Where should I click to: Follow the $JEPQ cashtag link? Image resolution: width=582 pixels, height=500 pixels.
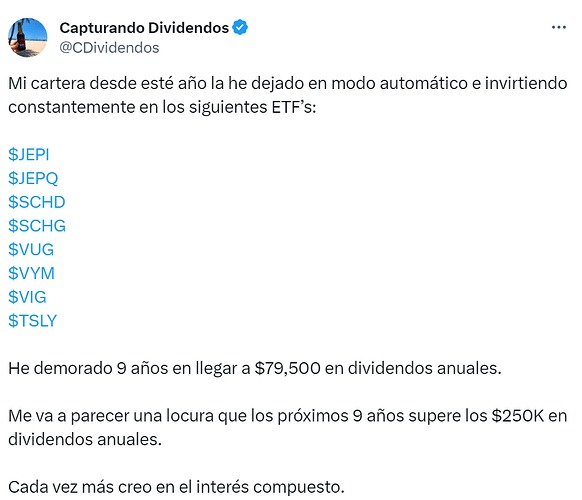(33, 178)
